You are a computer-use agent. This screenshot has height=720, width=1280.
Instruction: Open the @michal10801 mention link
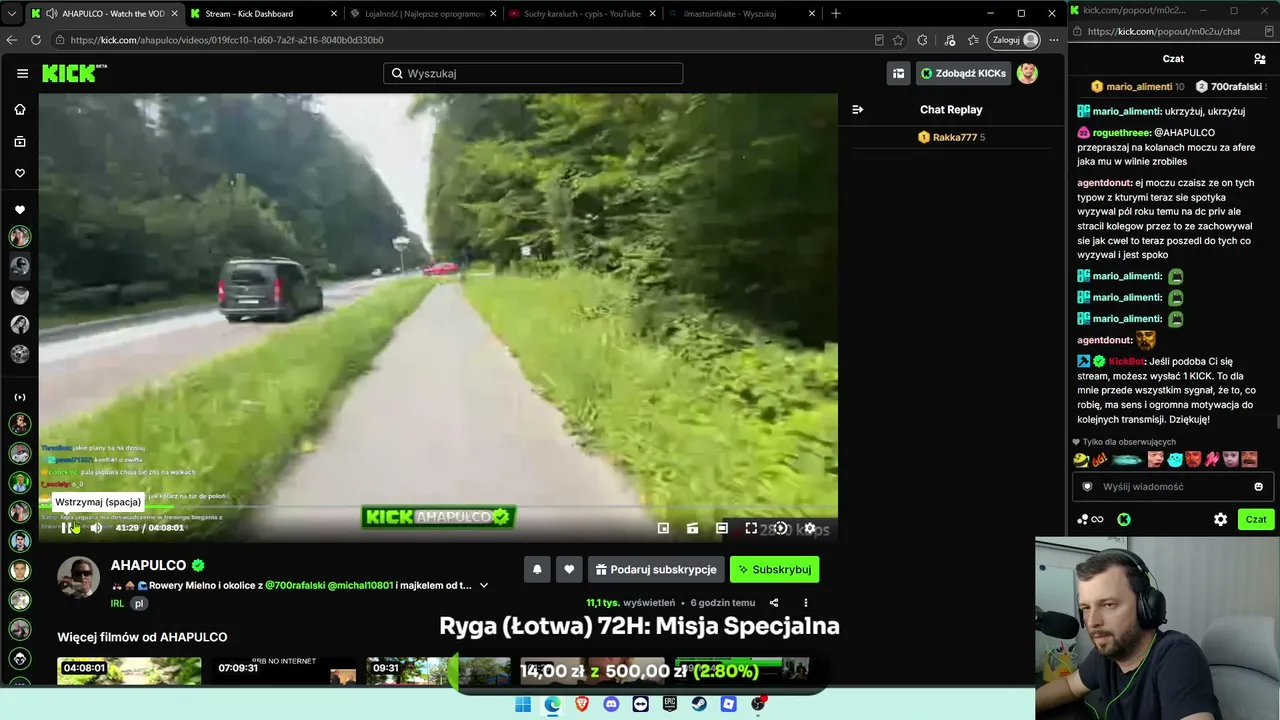[360, 585]
